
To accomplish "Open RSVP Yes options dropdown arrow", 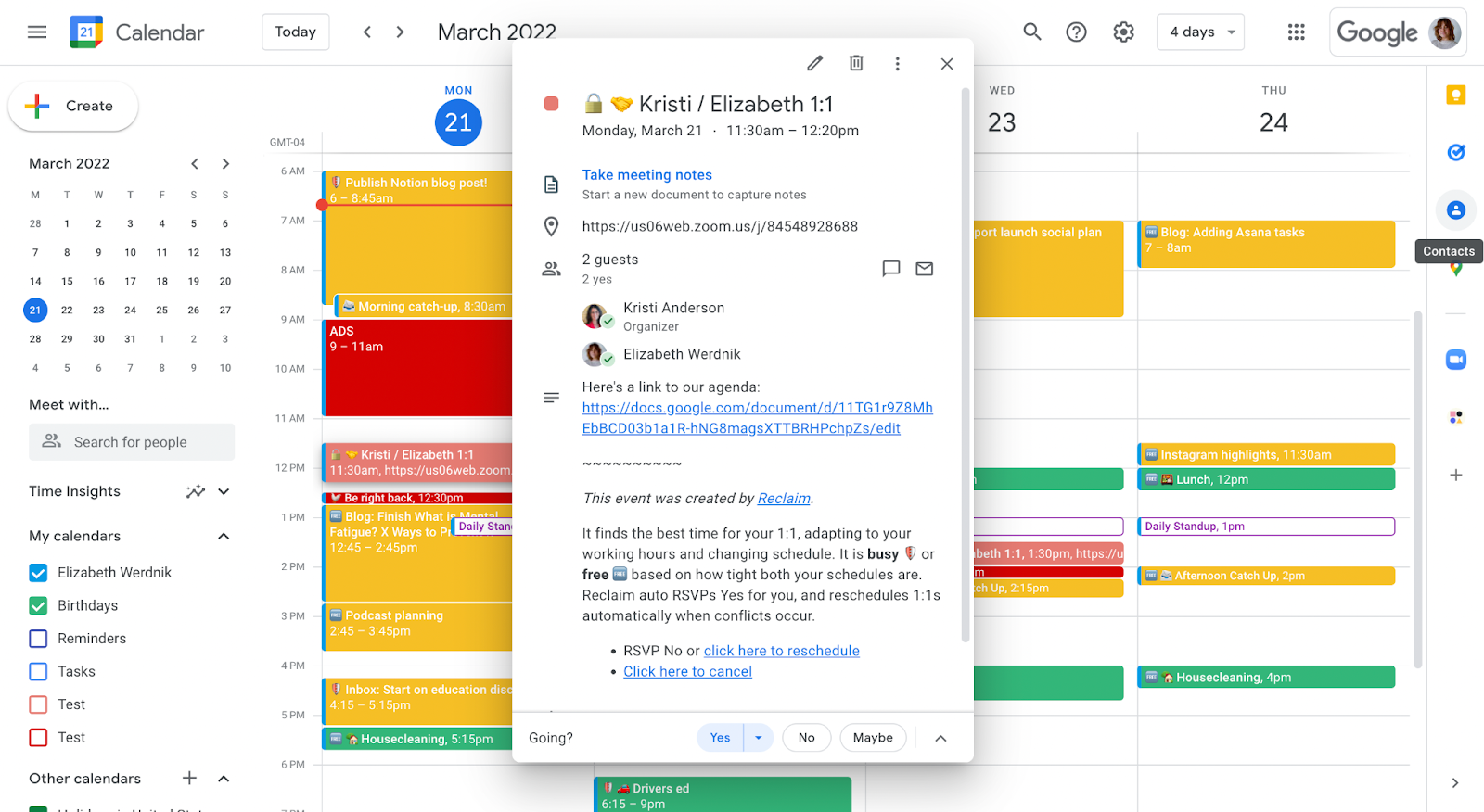I will point(759,738).
